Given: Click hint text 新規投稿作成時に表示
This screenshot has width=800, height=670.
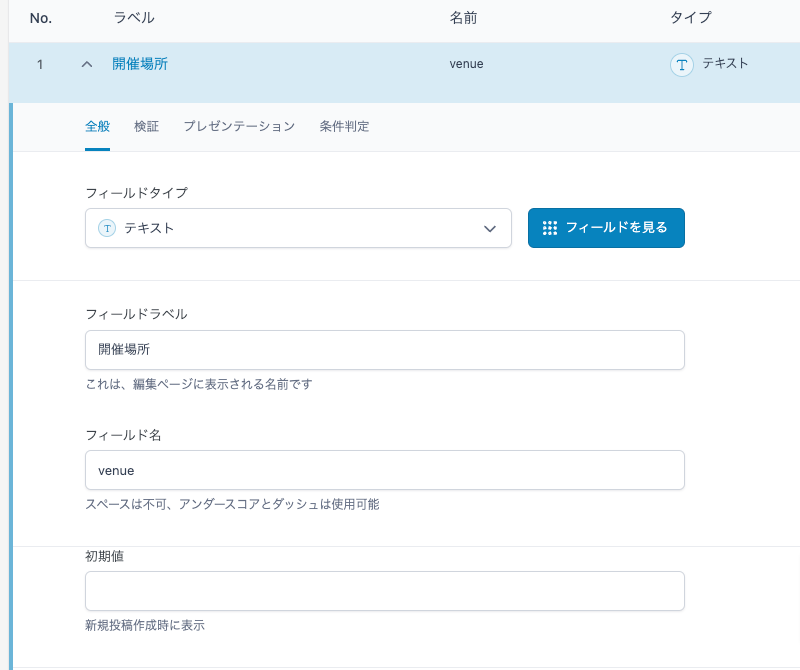Looking at the screenshot, I should tap(145, 625).
